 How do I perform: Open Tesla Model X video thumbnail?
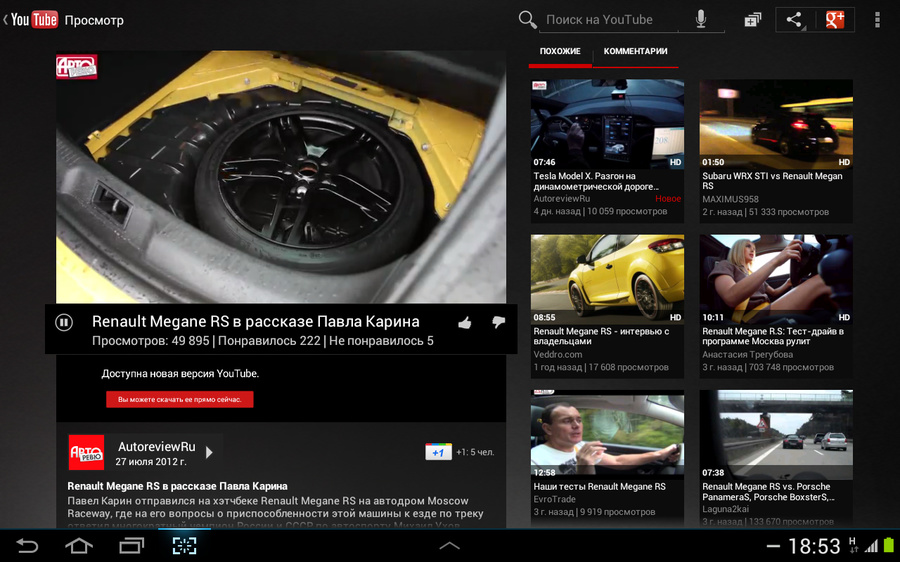click(607, 124)
